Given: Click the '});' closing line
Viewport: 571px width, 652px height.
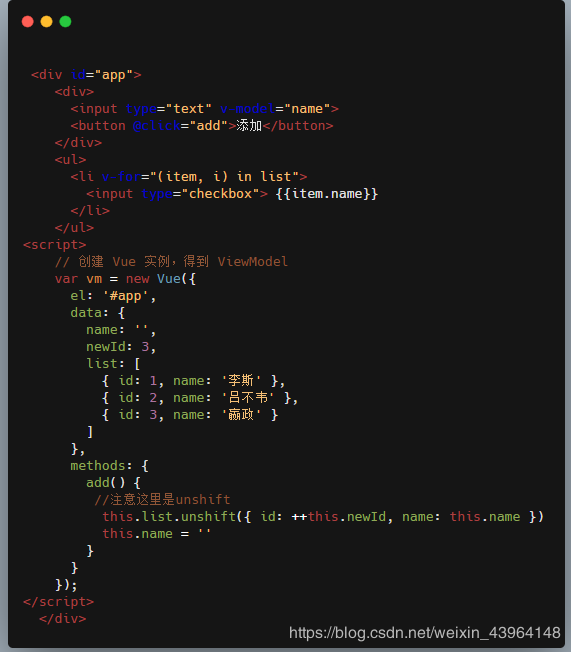Looking at the screenshot, I should [66, 585].
